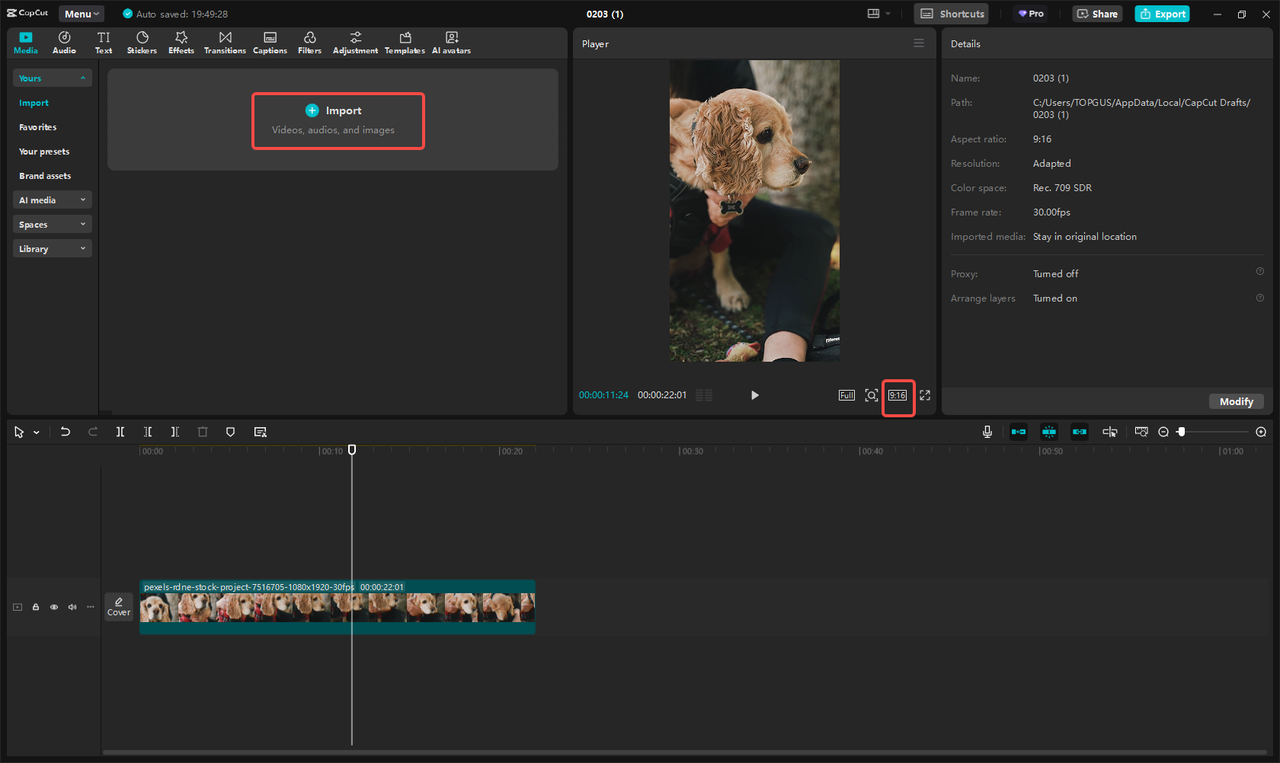
Task: Expand the AI media section
Action: [52, 200]
